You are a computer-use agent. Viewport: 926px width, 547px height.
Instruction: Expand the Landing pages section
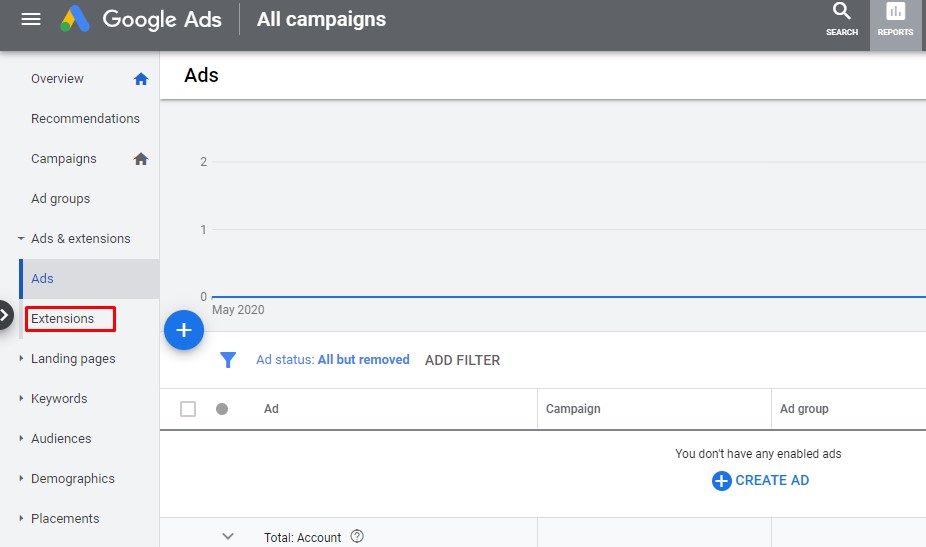pos(21,359)
